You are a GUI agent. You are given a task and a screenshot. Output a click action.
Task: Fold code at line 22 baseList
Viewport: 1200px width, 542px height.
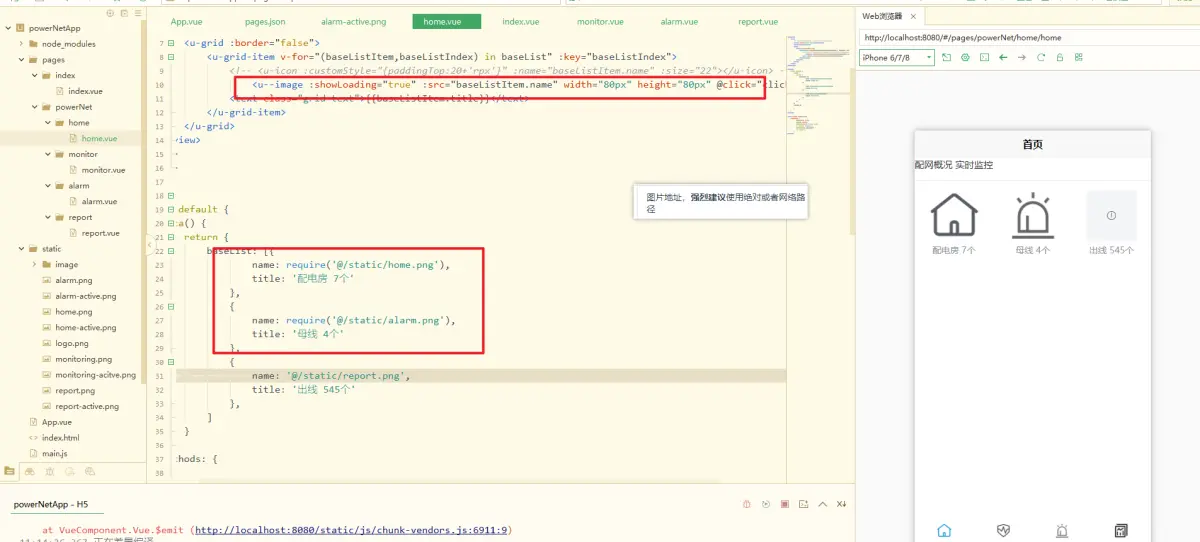coord(171,252)
